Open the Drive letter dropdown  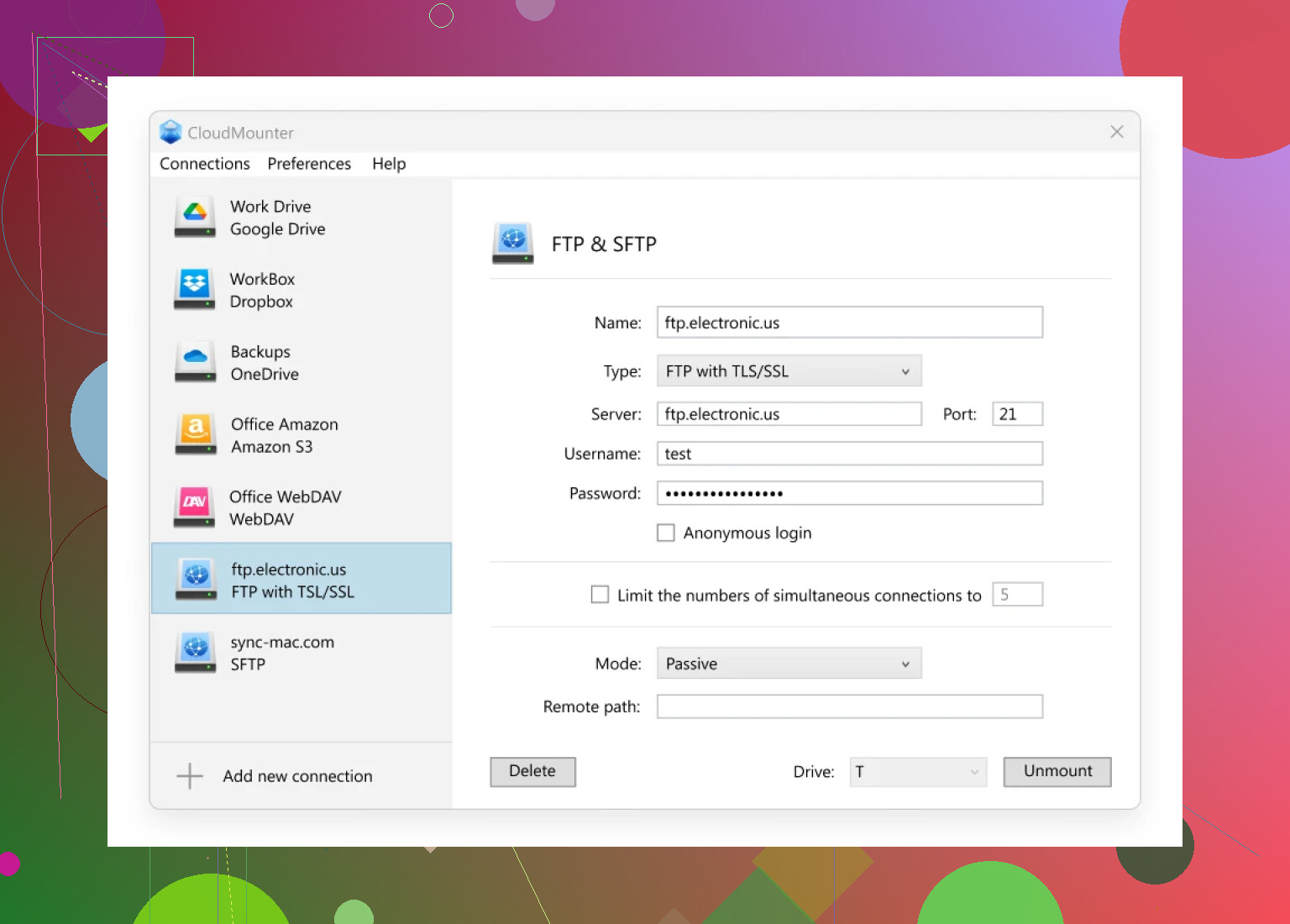(917, 772)
